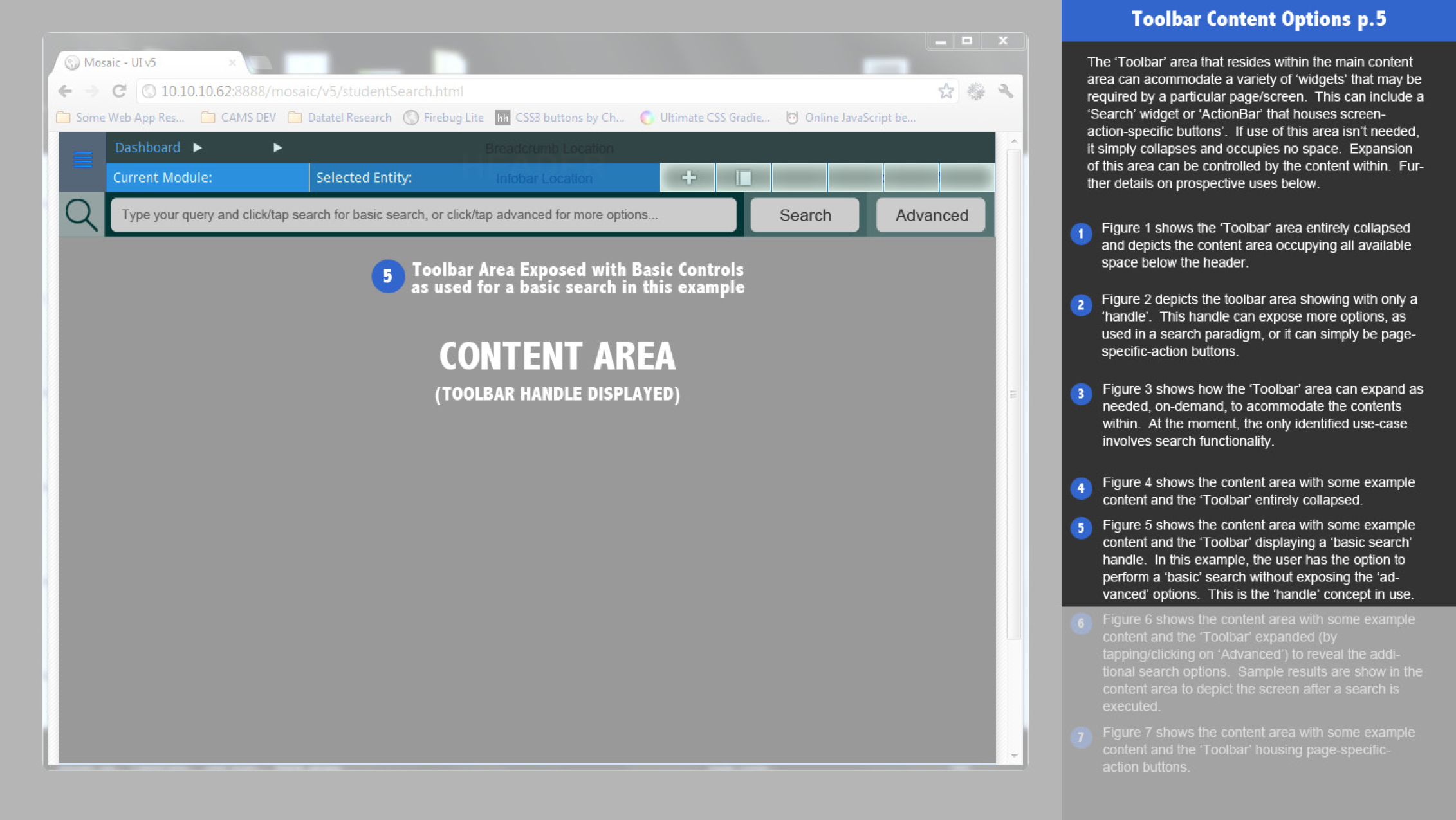Click the extension gear icon in toolbar
1456x820 pixels.
[x=975, y=91]
